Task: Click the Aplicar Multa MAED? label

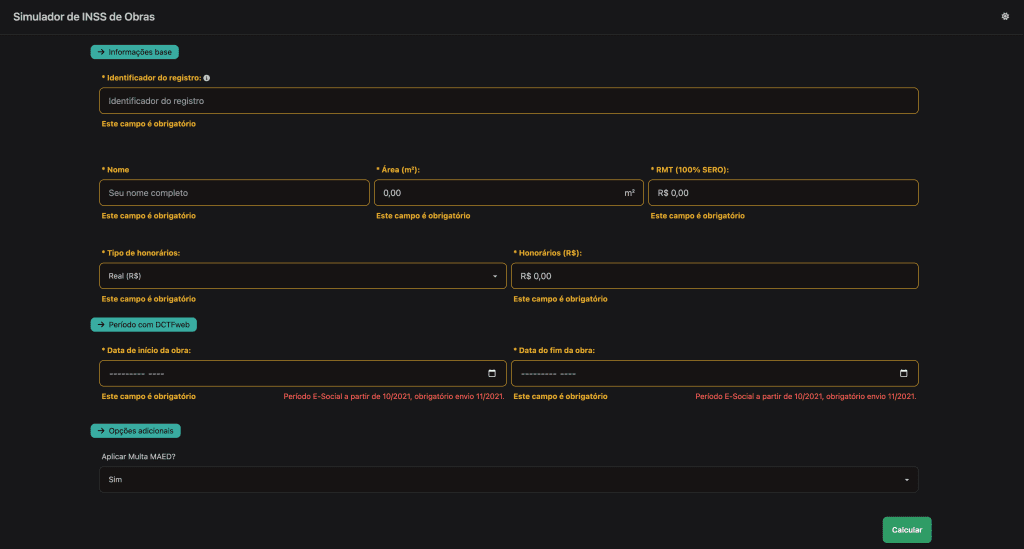Action: point(139,456)
